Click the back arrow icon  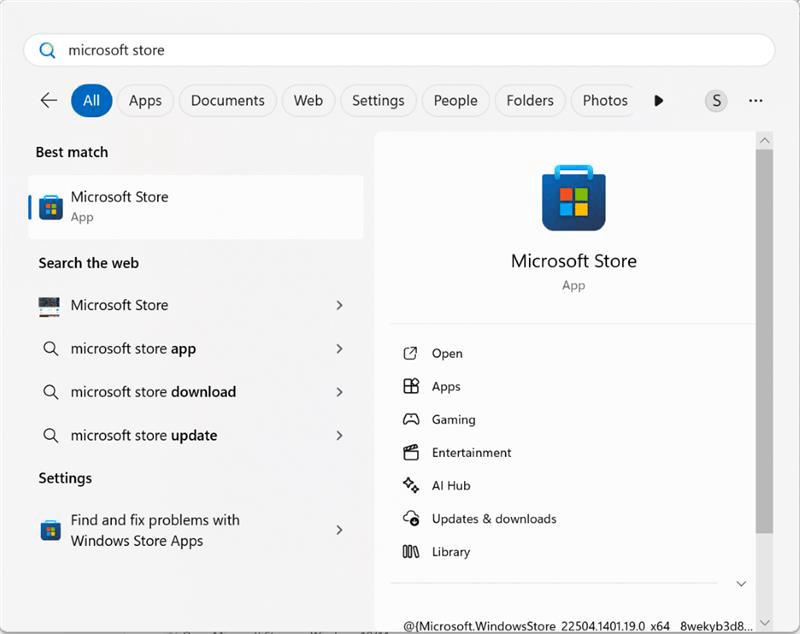[x=48, y=100]
